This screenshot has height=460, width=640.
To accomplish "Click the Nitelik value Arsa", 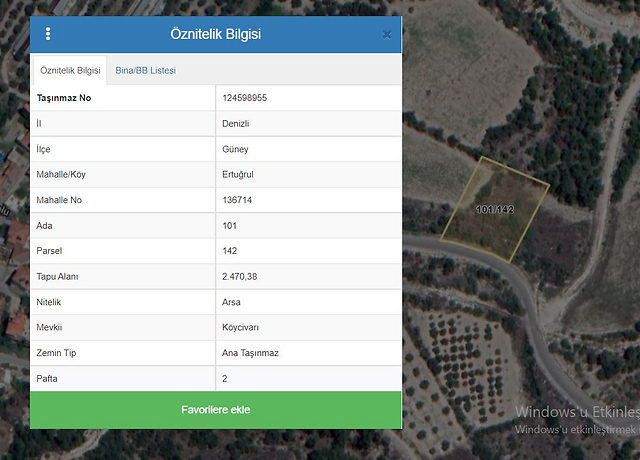I will (x=232, y=302).
